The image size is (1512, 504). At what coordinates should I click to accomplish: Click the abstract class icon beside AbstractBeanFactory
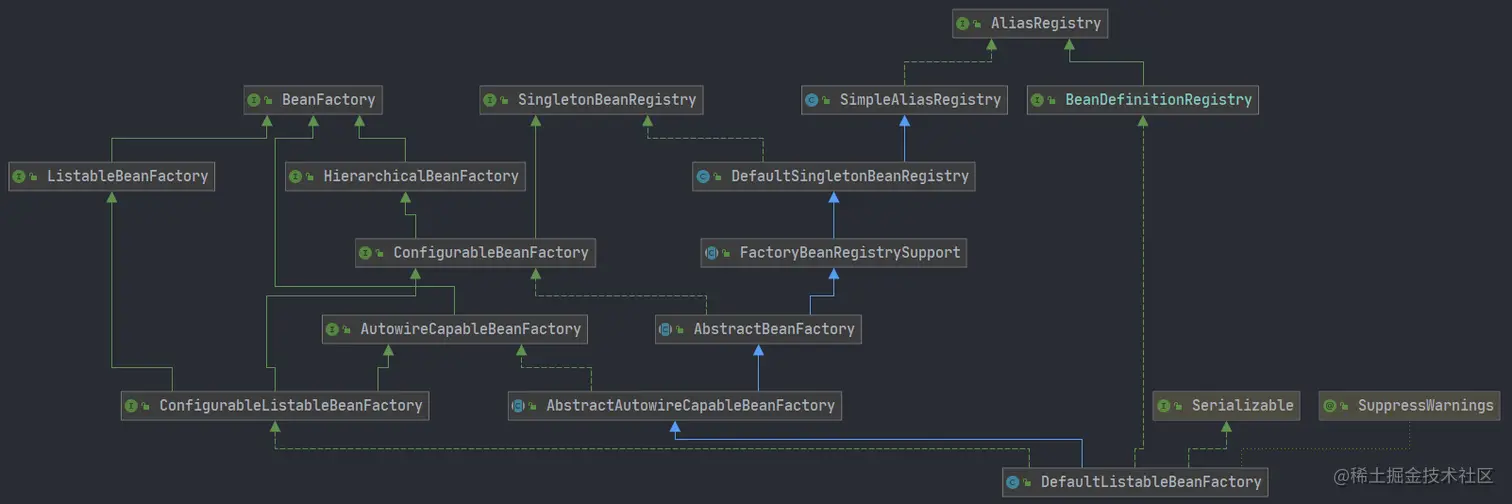(x=666, y=330)
